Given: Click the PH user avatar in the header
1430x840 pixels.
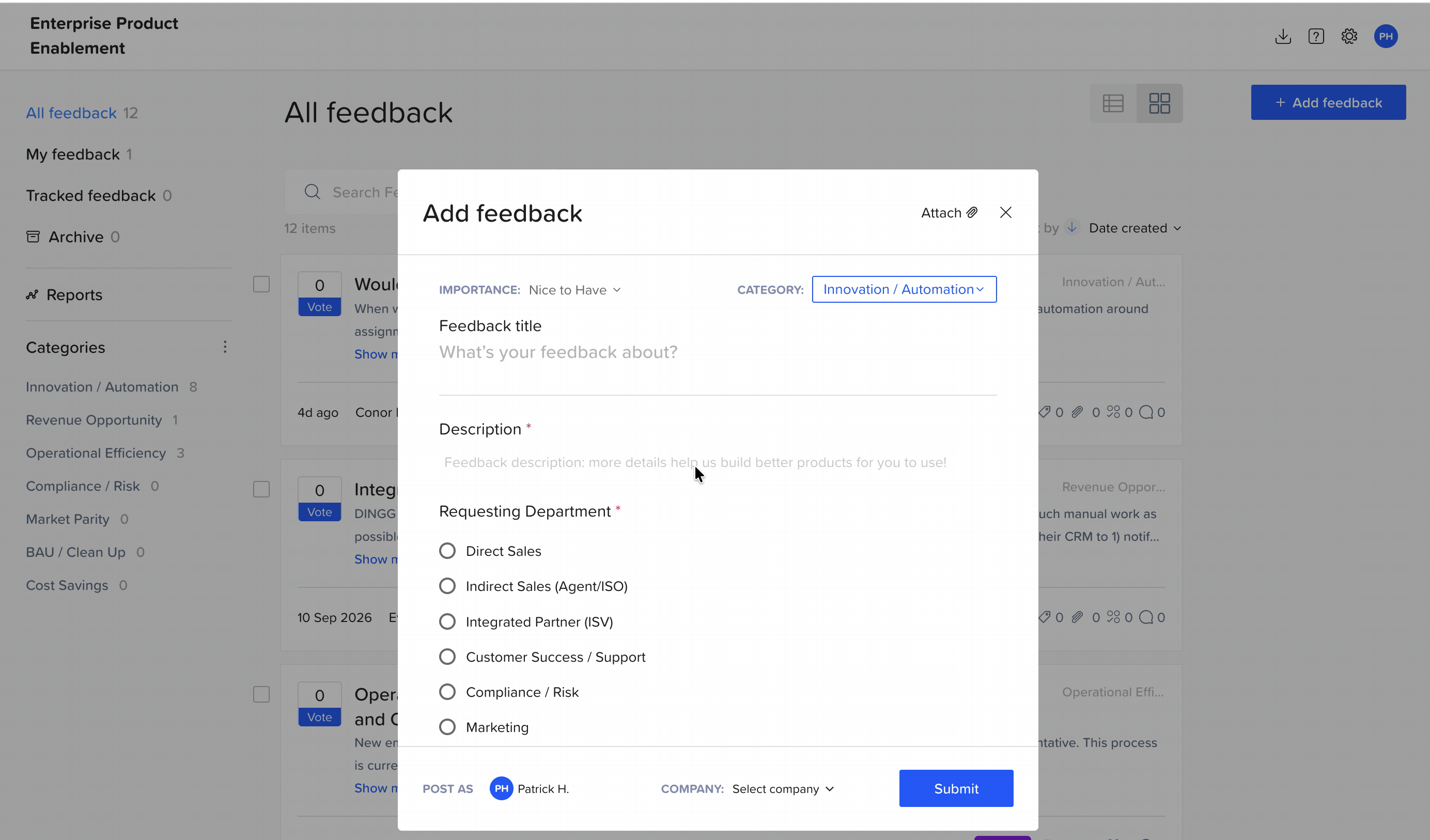Looking at the screenshot, I should [x=1385, y=36].
